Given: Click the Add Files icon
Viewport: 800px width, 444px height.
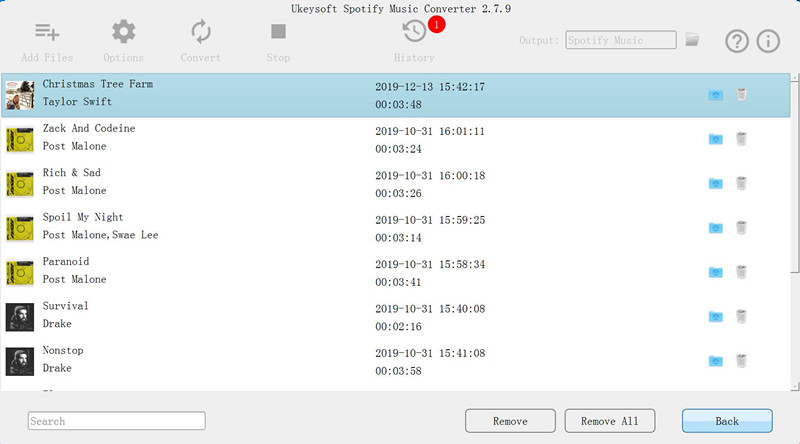Looking at the screenshot, I should click(47, 32).
